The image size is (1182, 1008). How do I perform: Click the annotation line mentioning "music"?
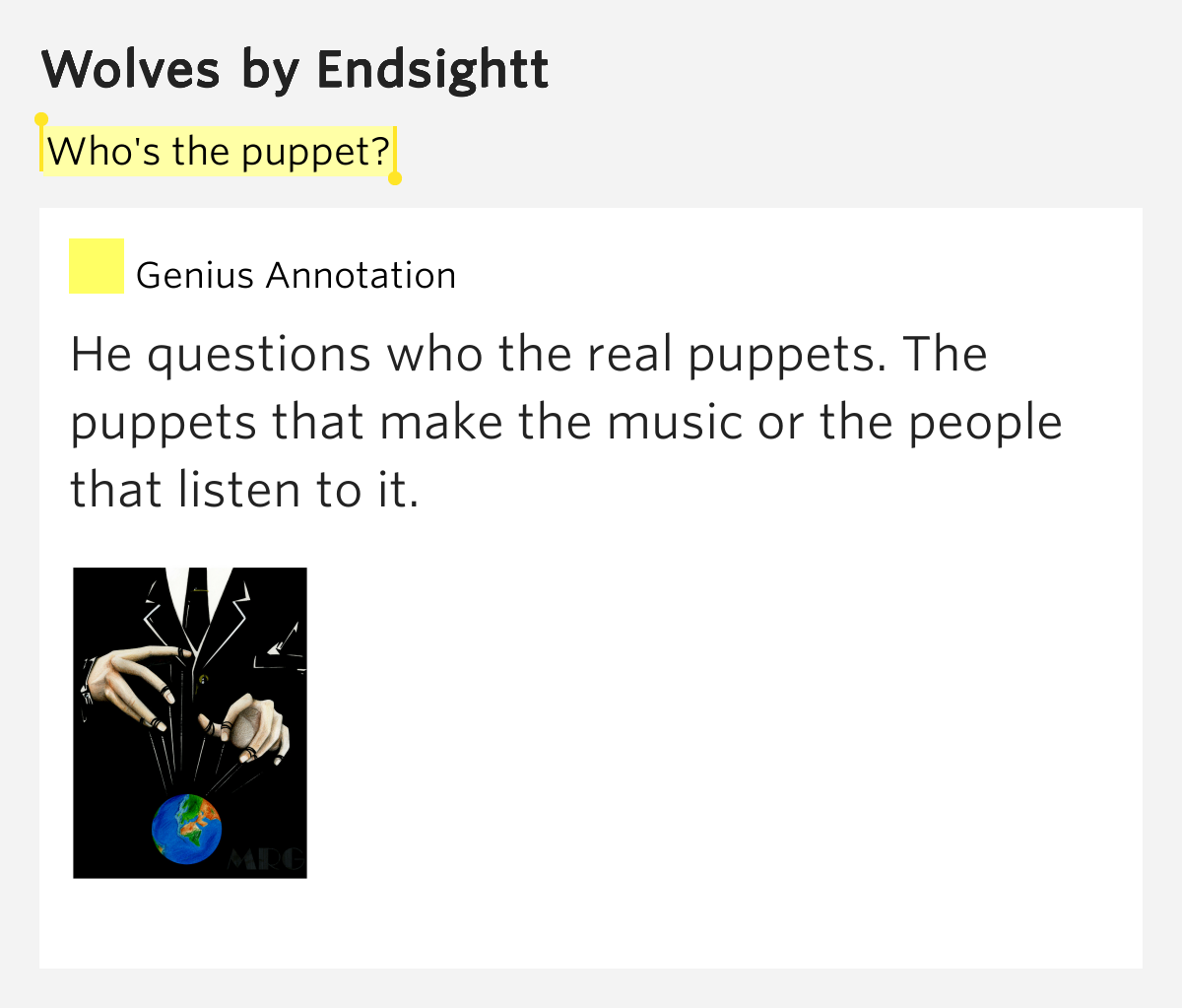point(566,423)
